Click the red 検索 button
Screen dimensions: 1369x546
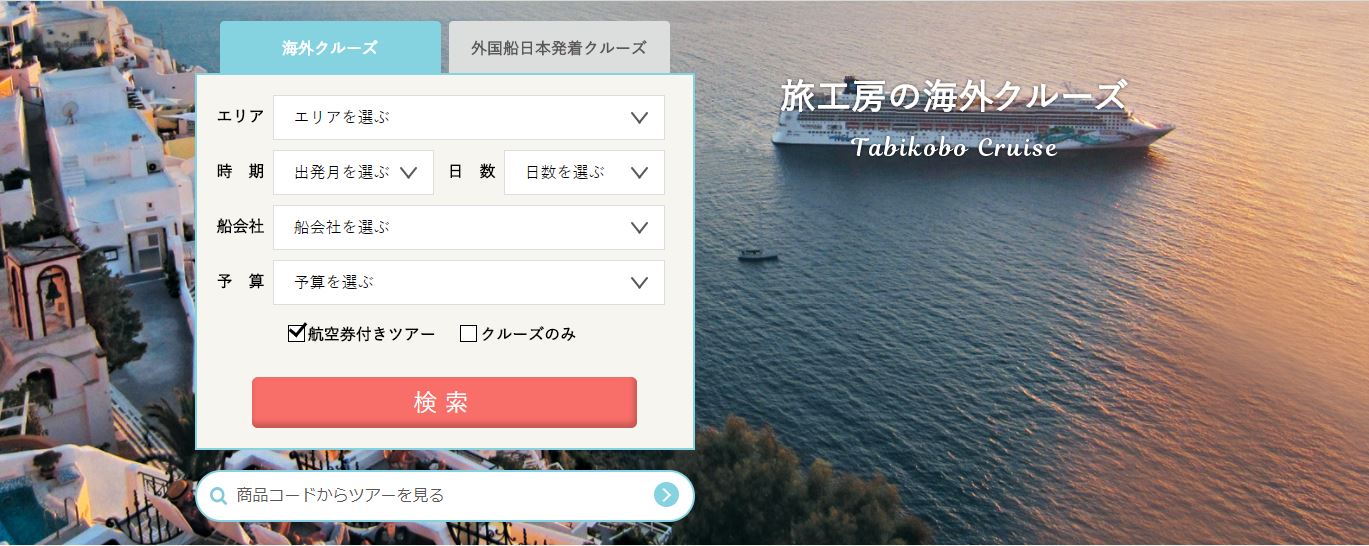pos(444,402)
